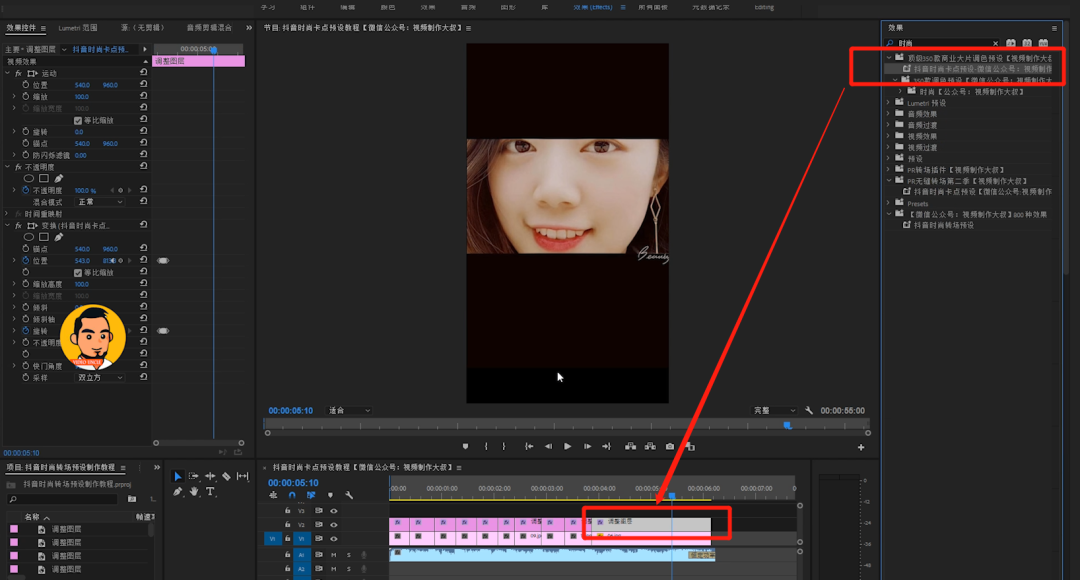1080x580 pixels.
Task: Select the 效果 (Effects) workspace tab
Action: [592, 7]
